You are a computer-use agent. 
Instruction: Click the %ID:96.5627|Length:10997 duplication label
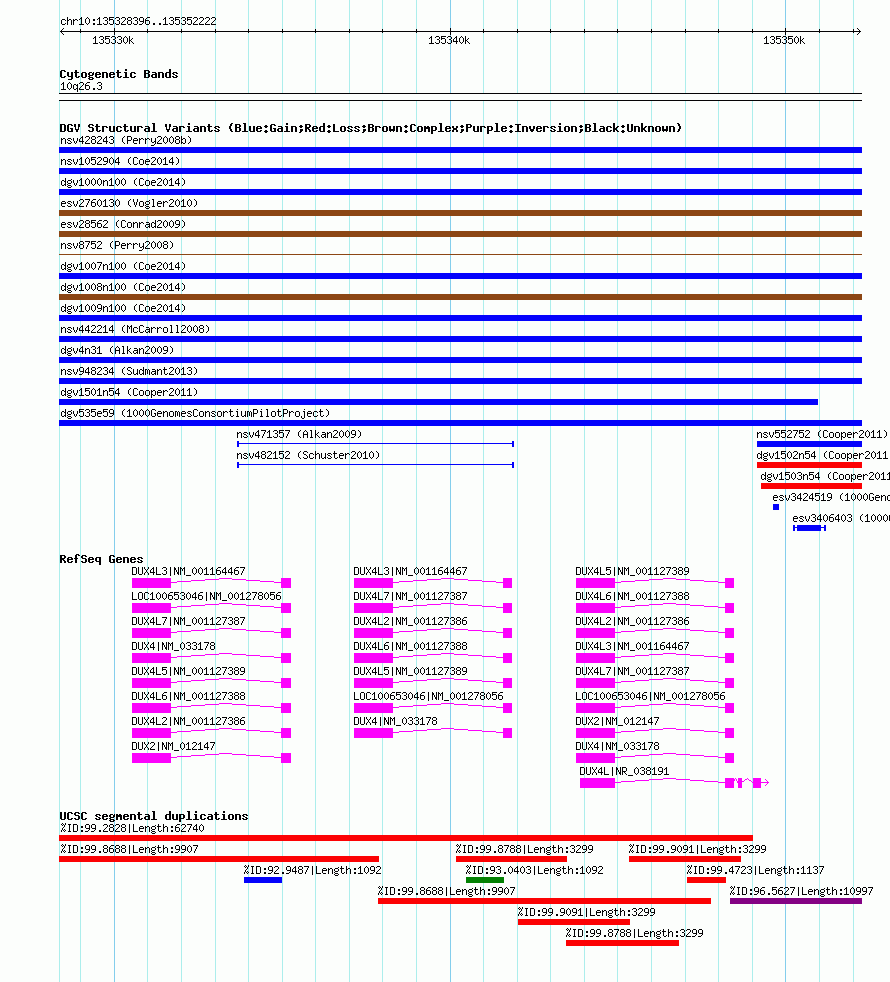point(802,891)
